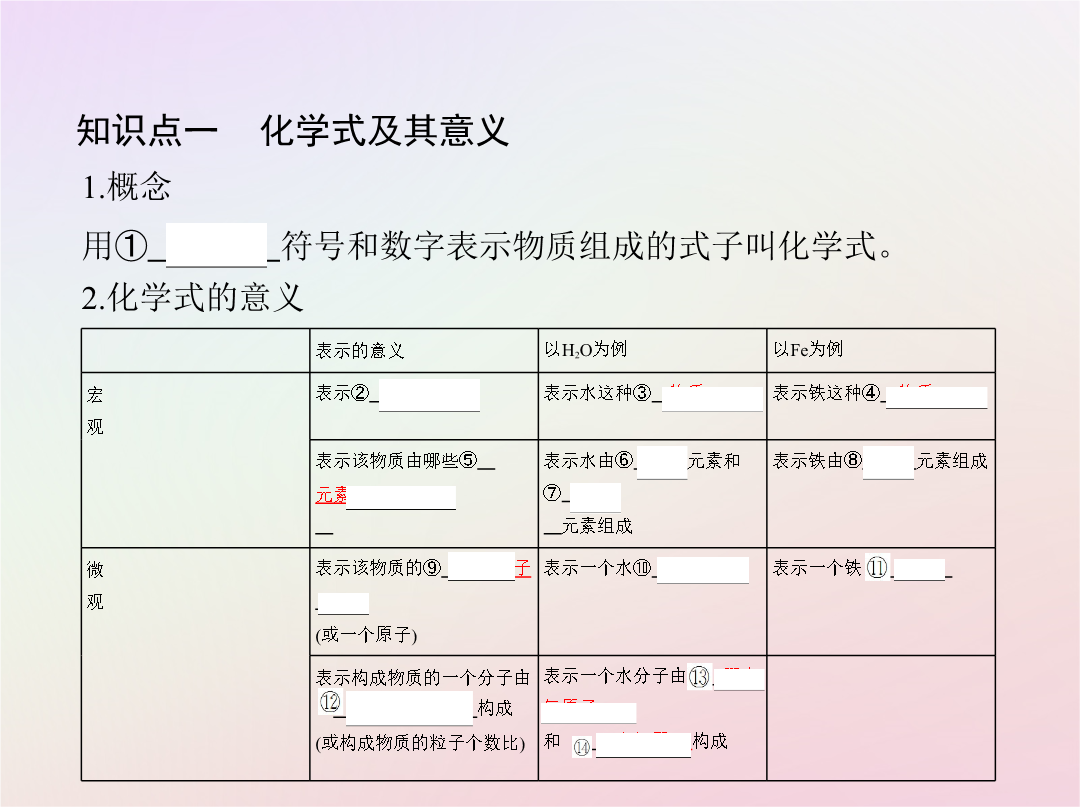1080x807 pixels.
Task: Select the blank next to red 元素 text
Action: (x=402, y=498)
